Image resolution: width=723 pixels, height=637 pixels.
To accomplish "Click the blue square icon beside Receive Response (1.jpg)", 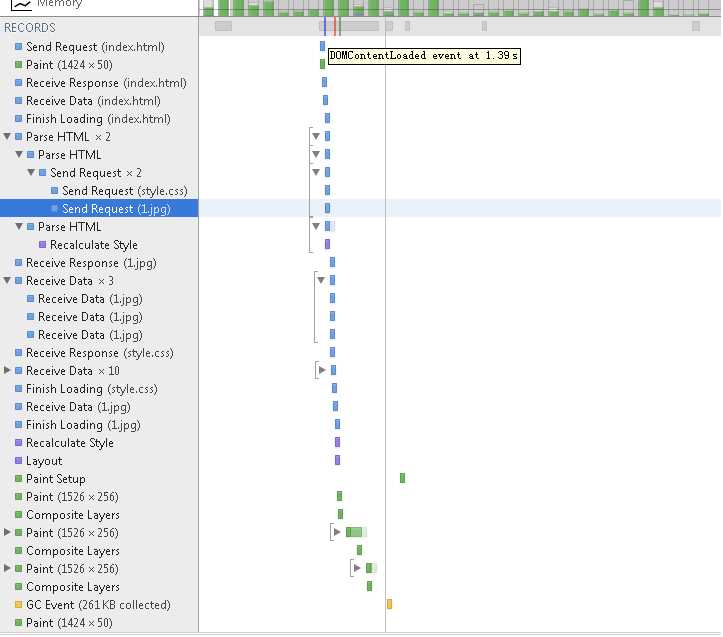I will [x=18, y=262].
